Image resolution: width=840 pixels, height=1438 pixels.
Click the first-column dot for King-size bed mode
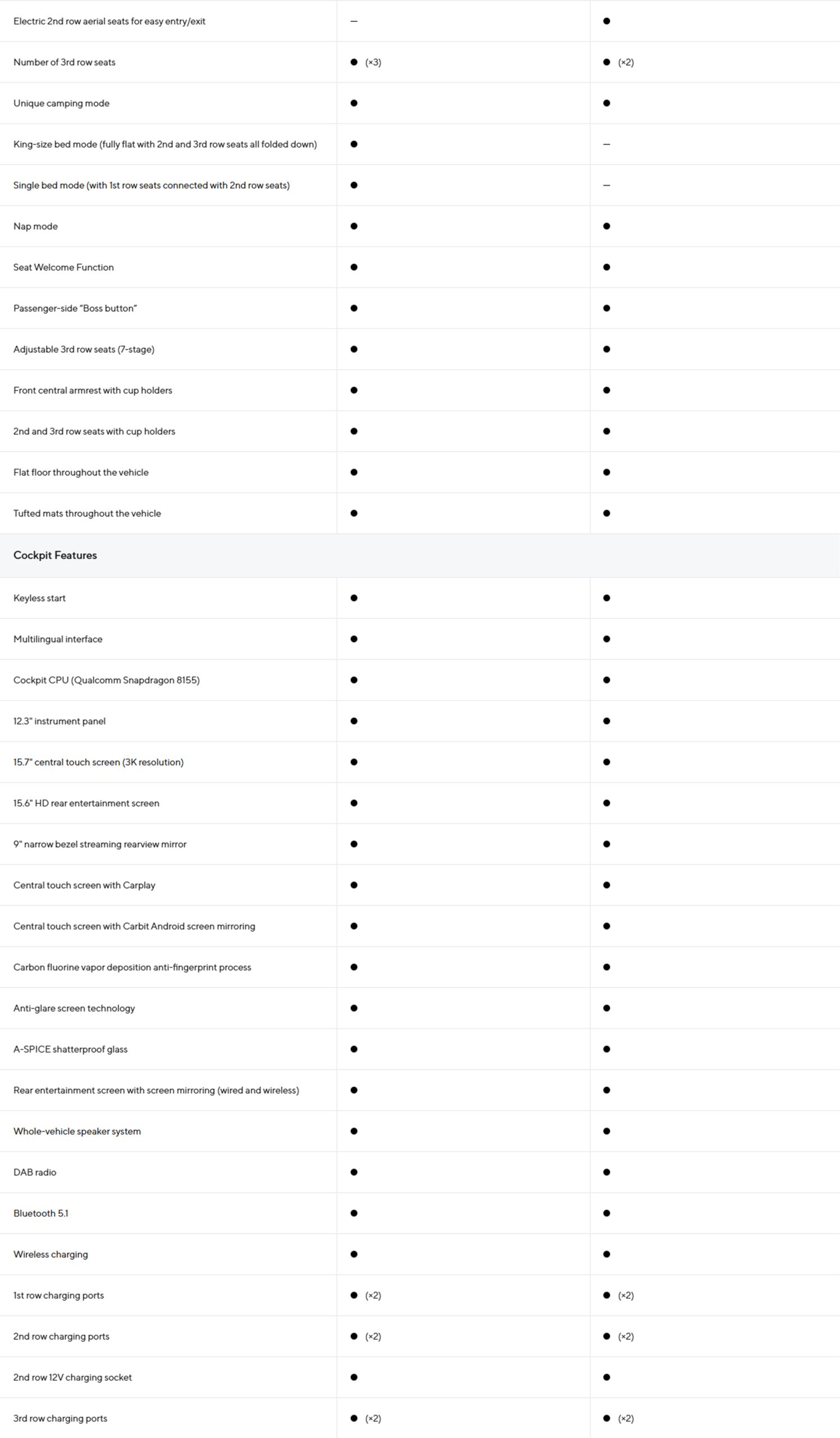(354, 144)
